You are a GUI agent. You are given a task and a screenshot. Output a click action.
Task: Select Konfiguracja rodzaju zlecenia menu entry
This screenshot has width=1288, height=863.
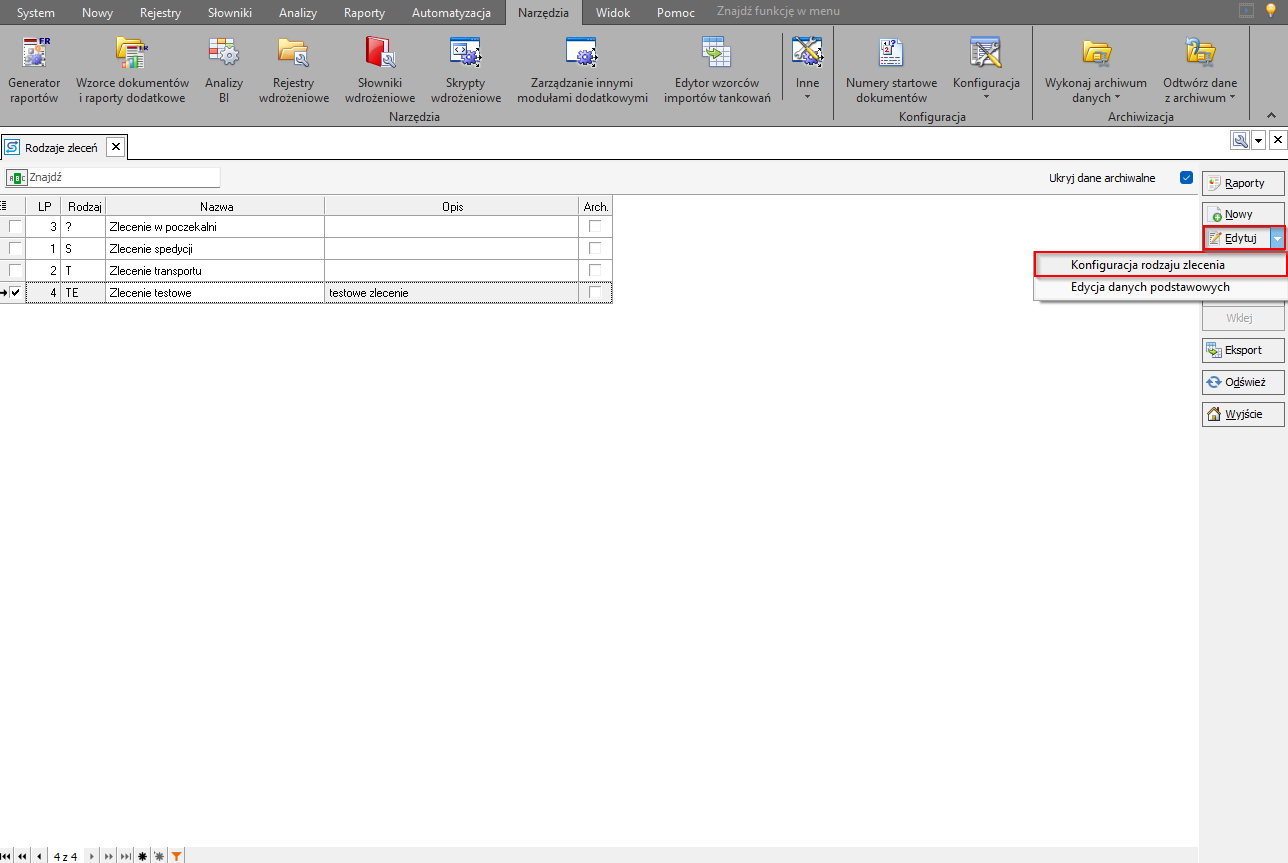pyautogui.click(x=1147, y=265)
